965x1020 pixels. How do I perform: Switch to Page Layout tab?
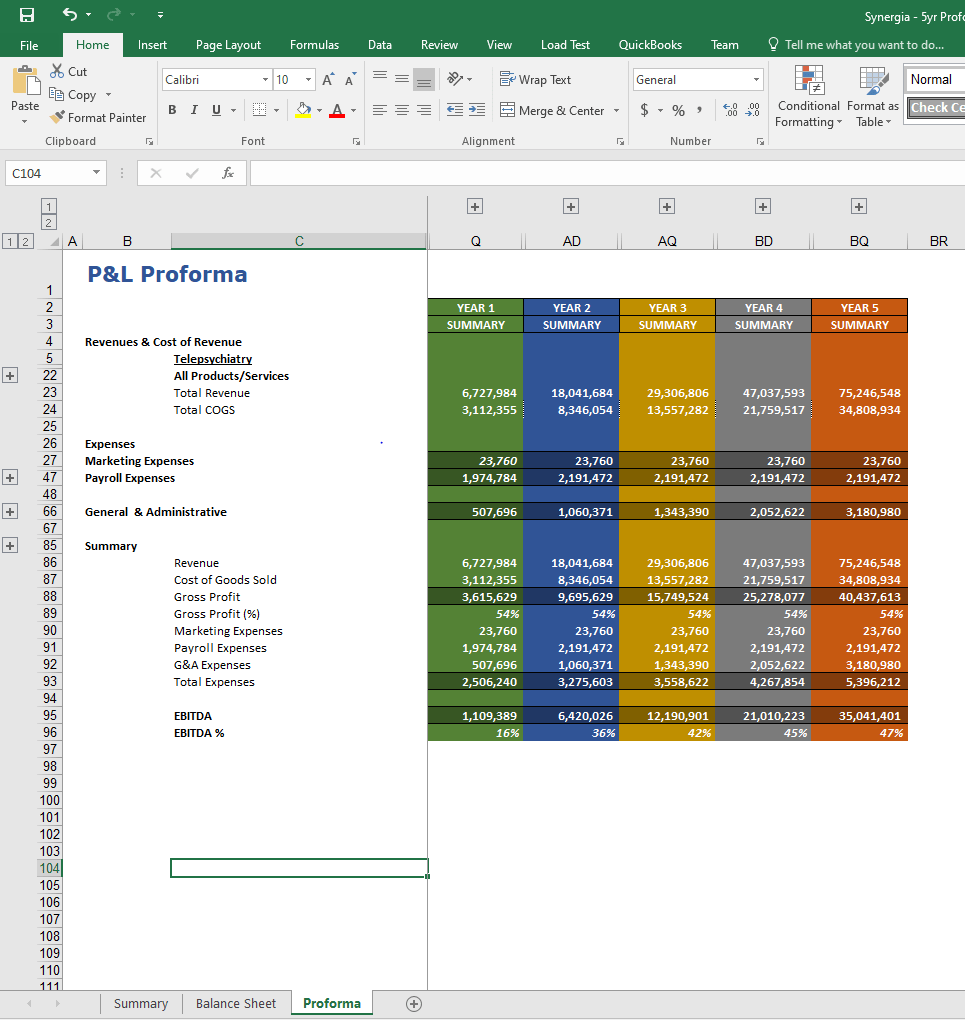tap(228, 45)
